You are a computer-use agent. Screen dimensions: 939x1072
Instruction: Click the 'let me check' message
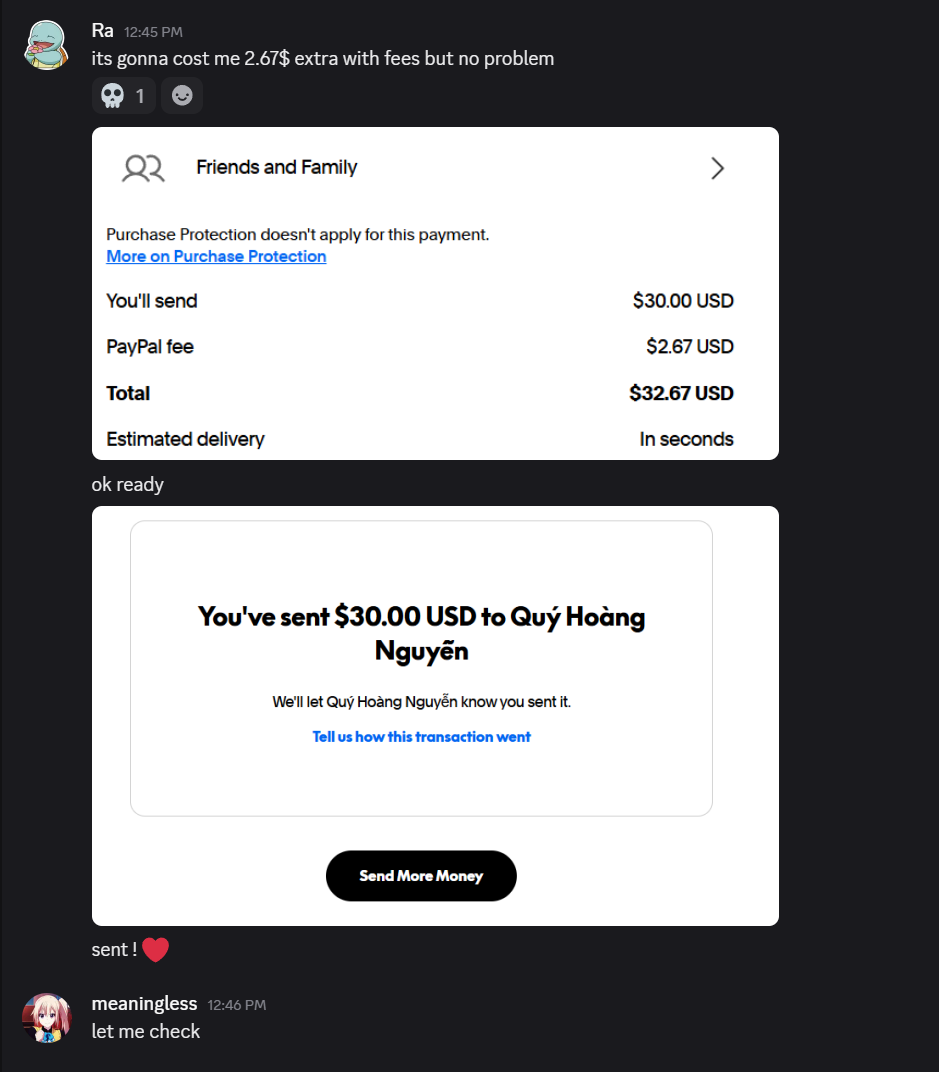click(x=146, y=1031)
